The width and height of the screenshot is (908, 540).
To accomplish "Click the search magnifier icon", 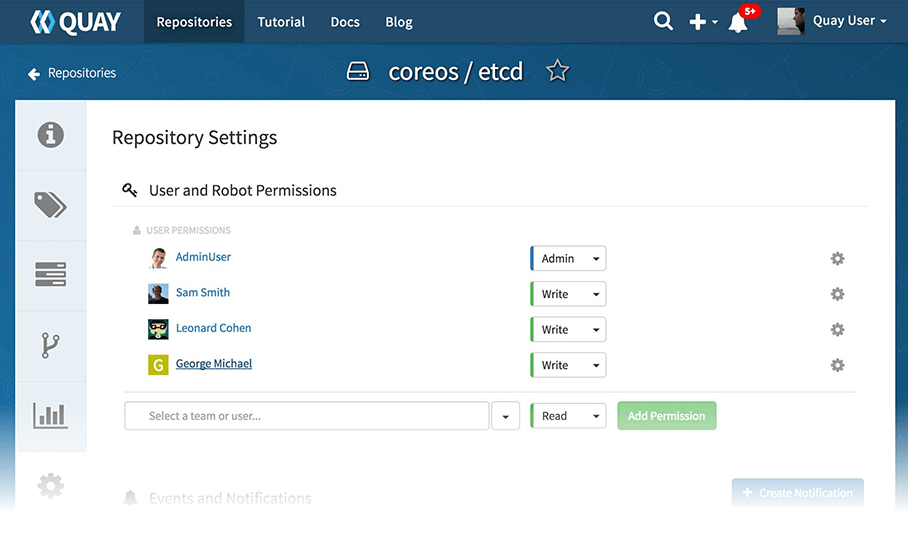I will [663, 21].
